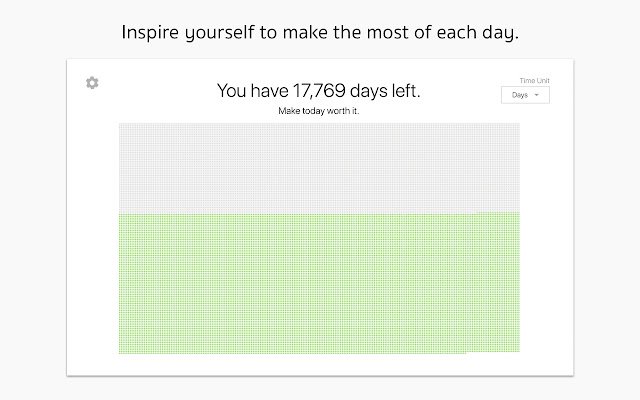Click the word 'today' in the subtitle
The width and height of the screenshot is (640, 400).
(313, 111)
